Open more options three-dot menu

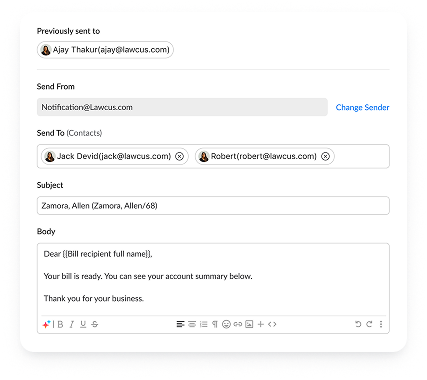381,324
